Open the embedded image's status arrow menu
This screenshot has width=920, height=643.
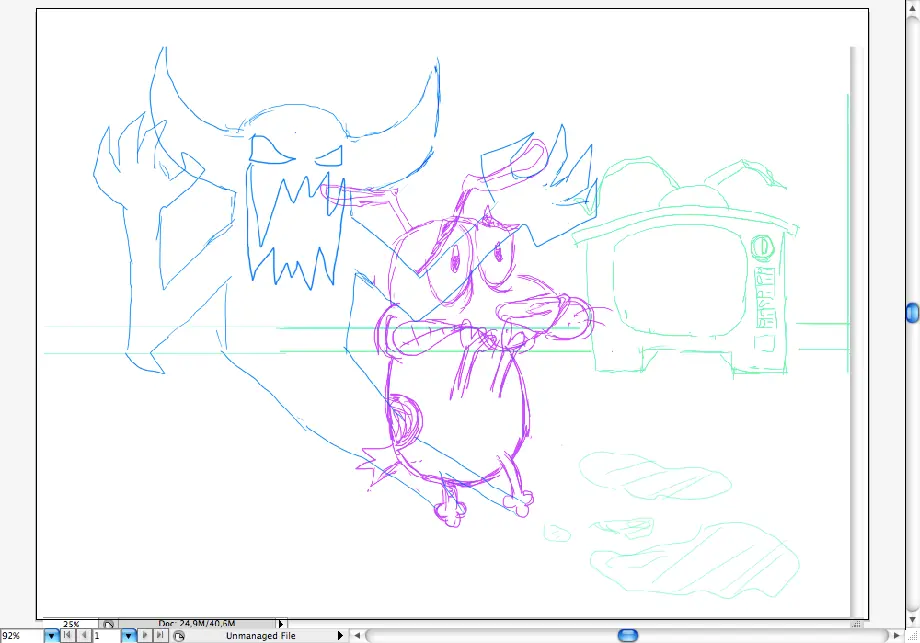(280, 624)
